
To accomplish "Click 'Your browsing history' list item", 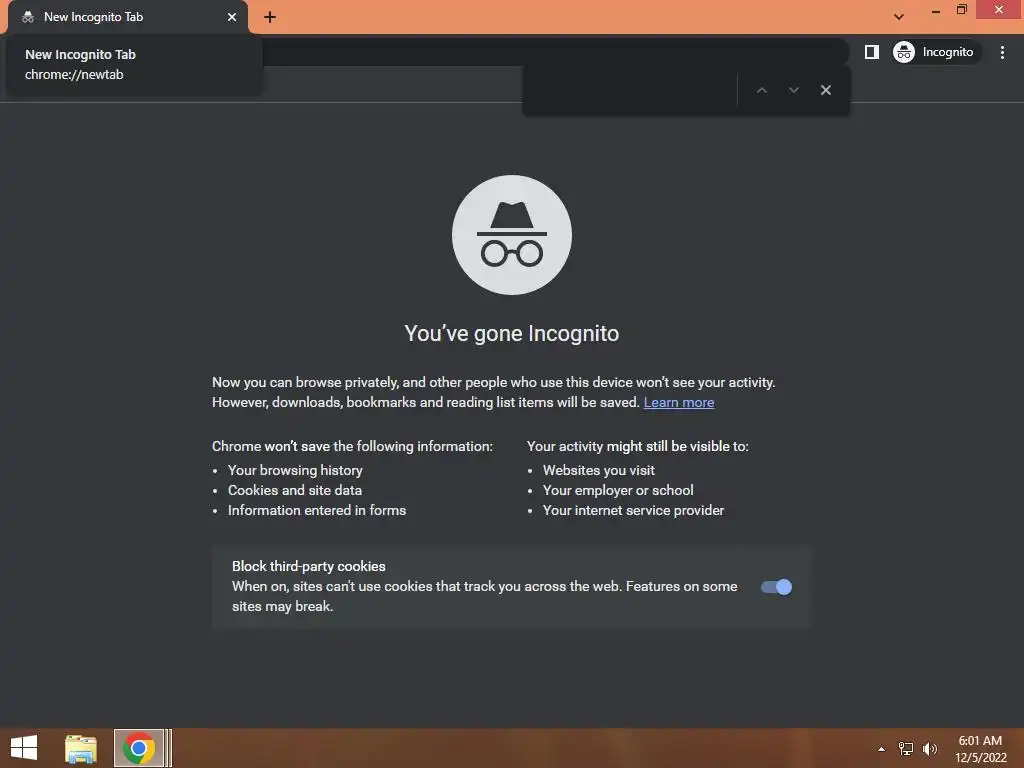I will click(x=295, y=470).
